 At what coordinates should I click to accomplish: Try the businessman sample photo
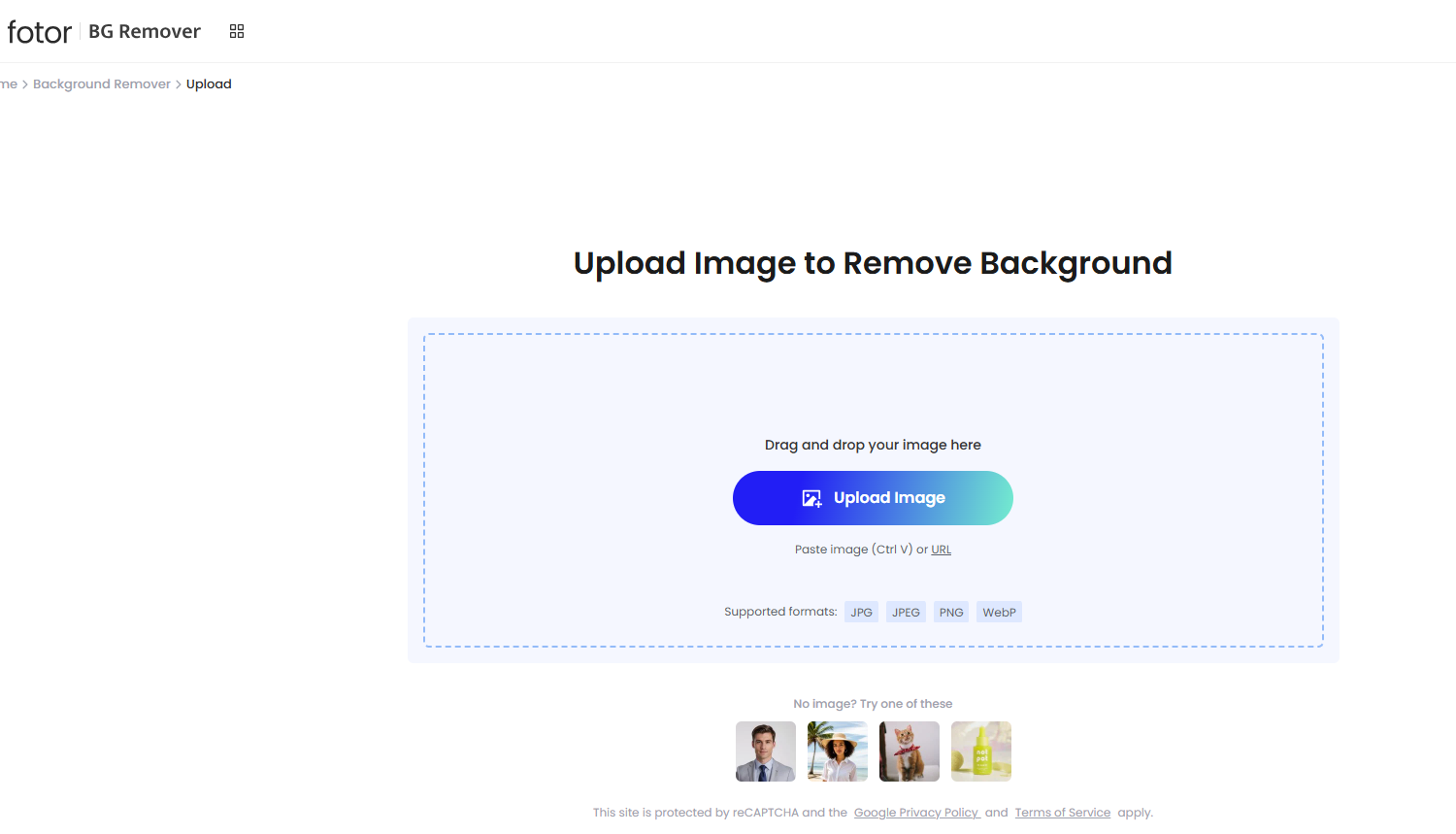point(766,751)
